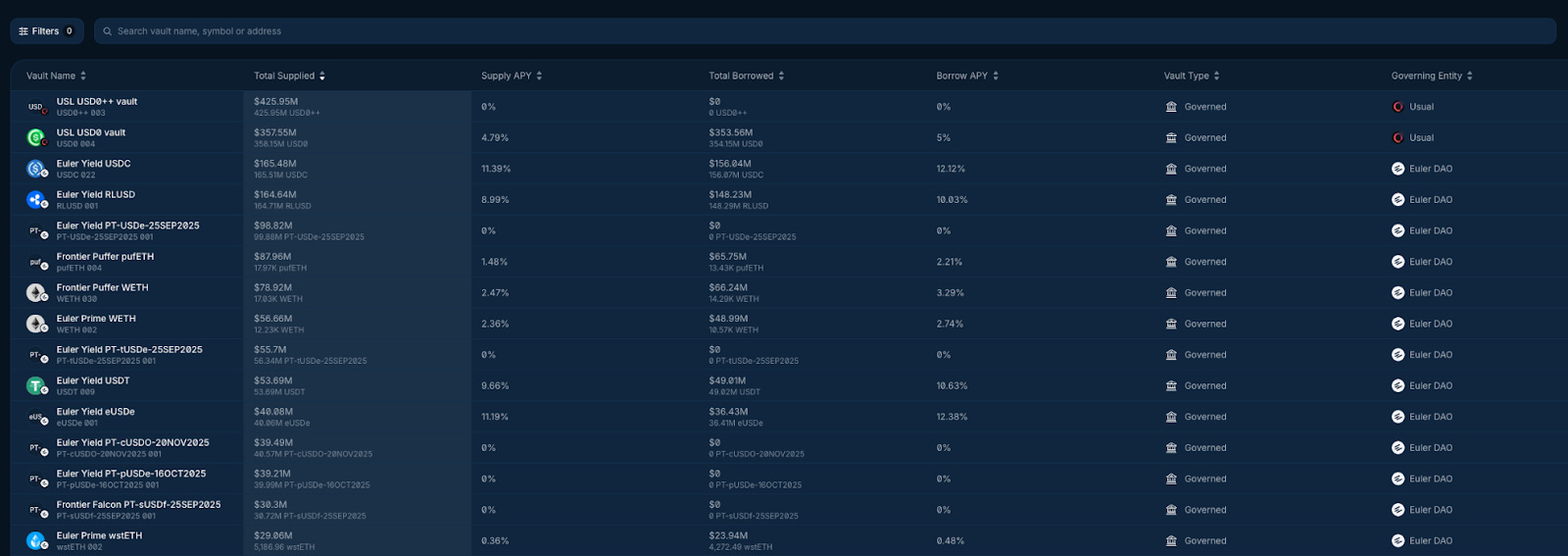Viewport: 1568px width, 556px height.
Task: Click the Euler Prime wstETH token icon
Action: 36,541
